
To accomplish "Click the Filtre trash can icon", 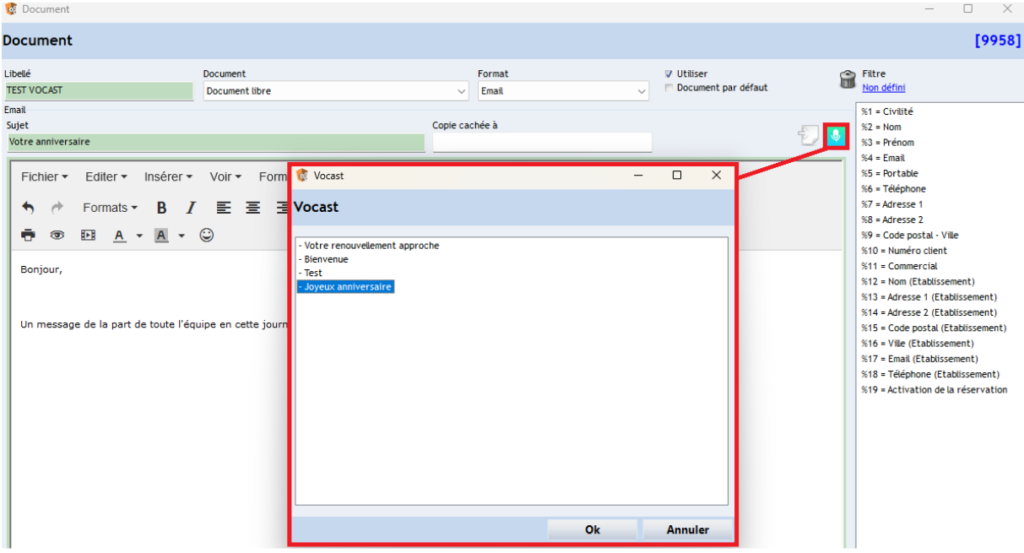I will coord(846,80).
